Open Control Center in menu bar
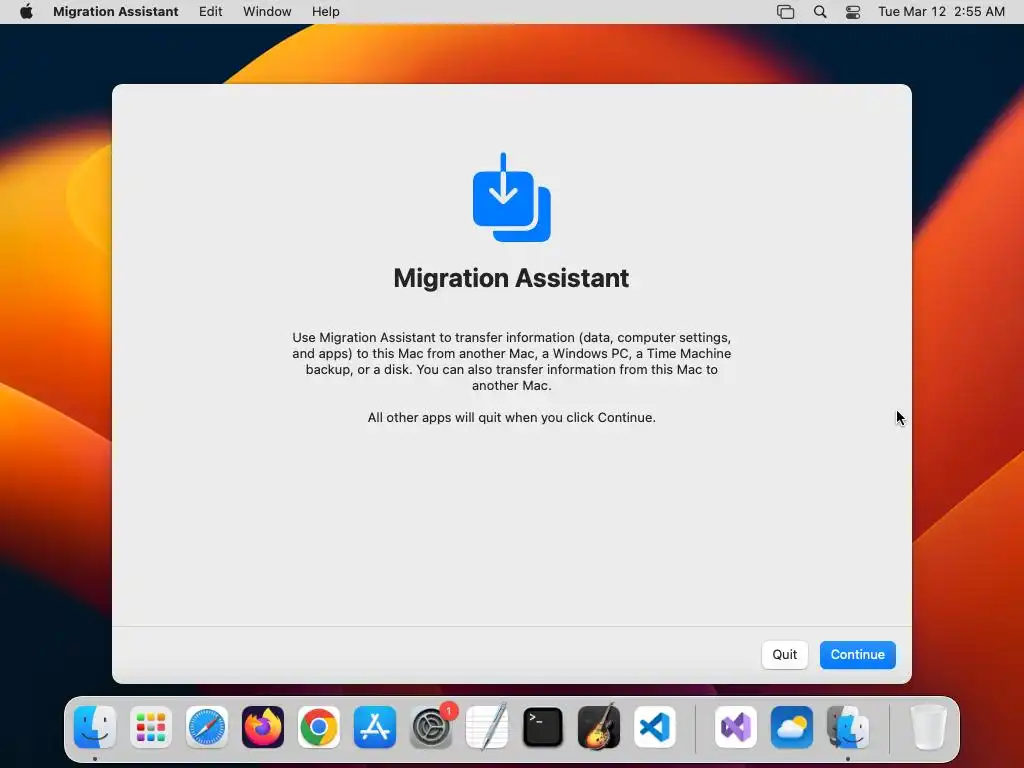 852,12
